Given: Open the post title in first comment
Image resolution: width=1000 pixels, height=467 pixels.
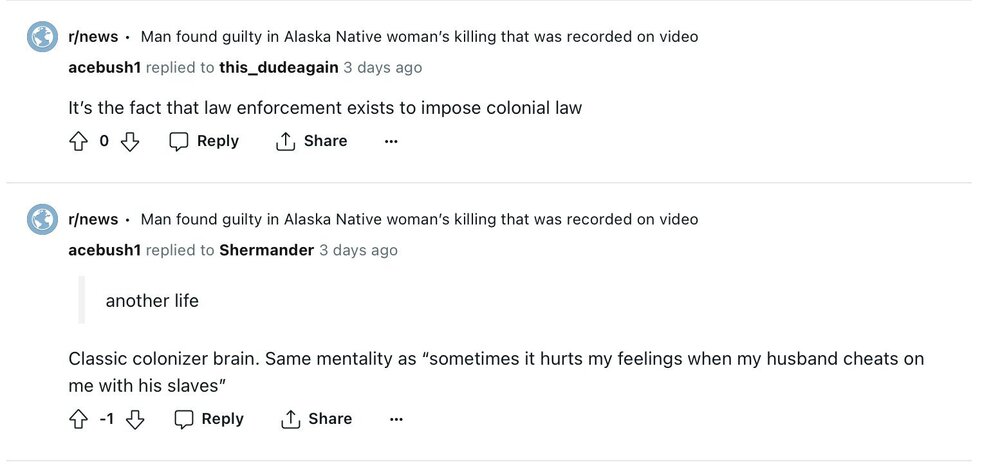Looking at the screenshot, I should [x=419, y=37].
